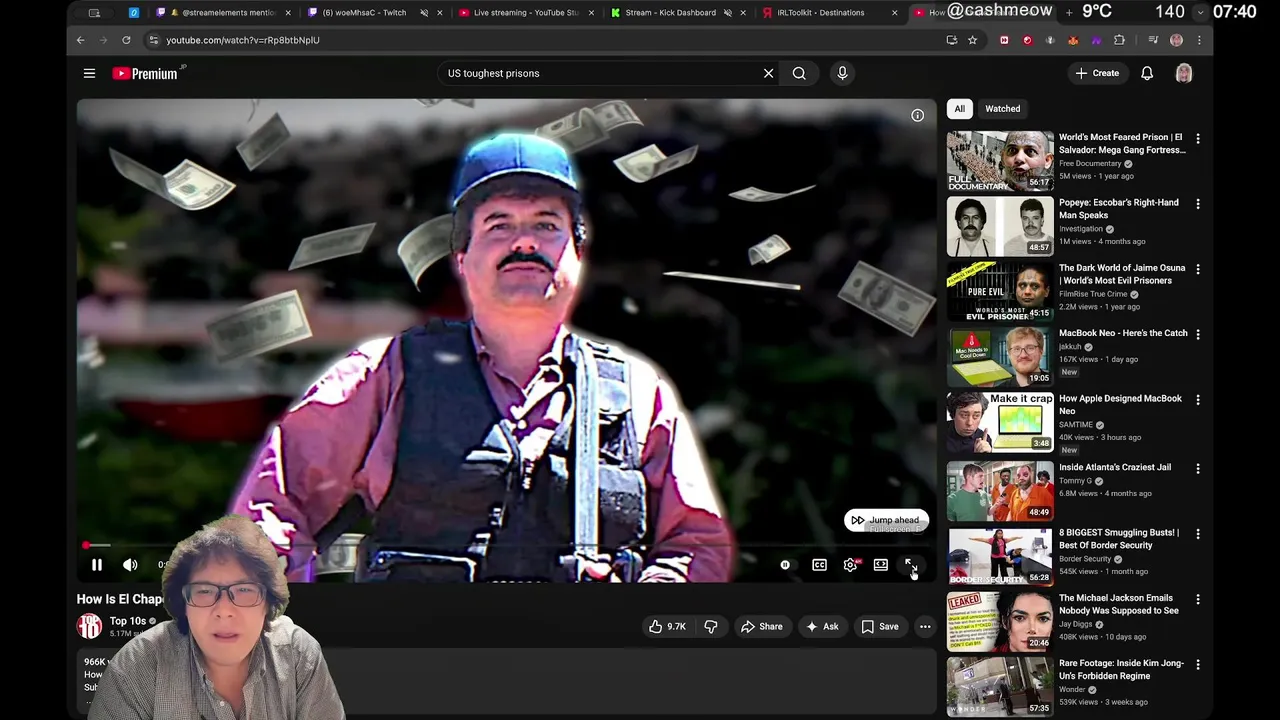Enter full screen mode on the video
Viewport: 1280px width, 720px height.
tap(911, 565)
